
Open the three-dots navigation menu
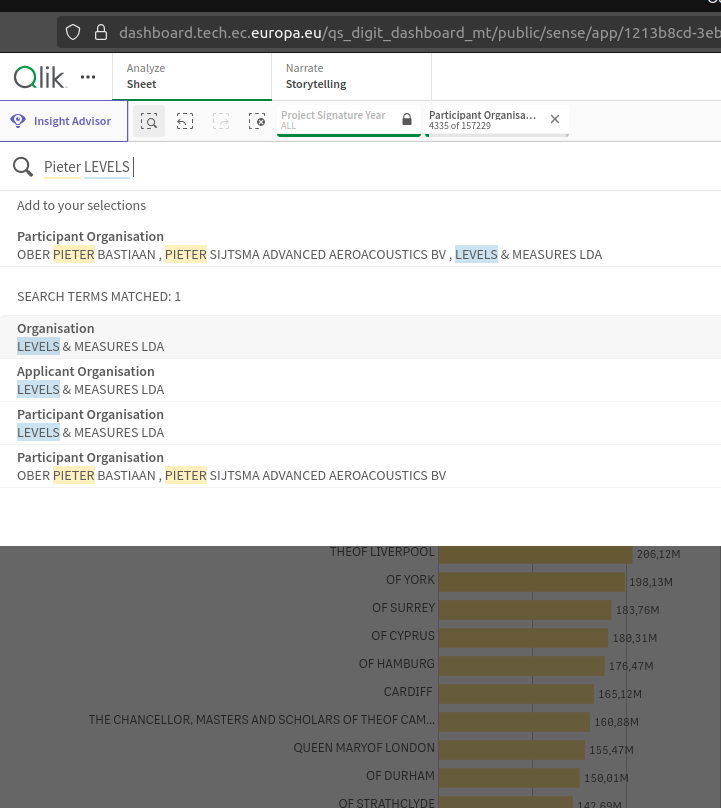coord(88,77)
